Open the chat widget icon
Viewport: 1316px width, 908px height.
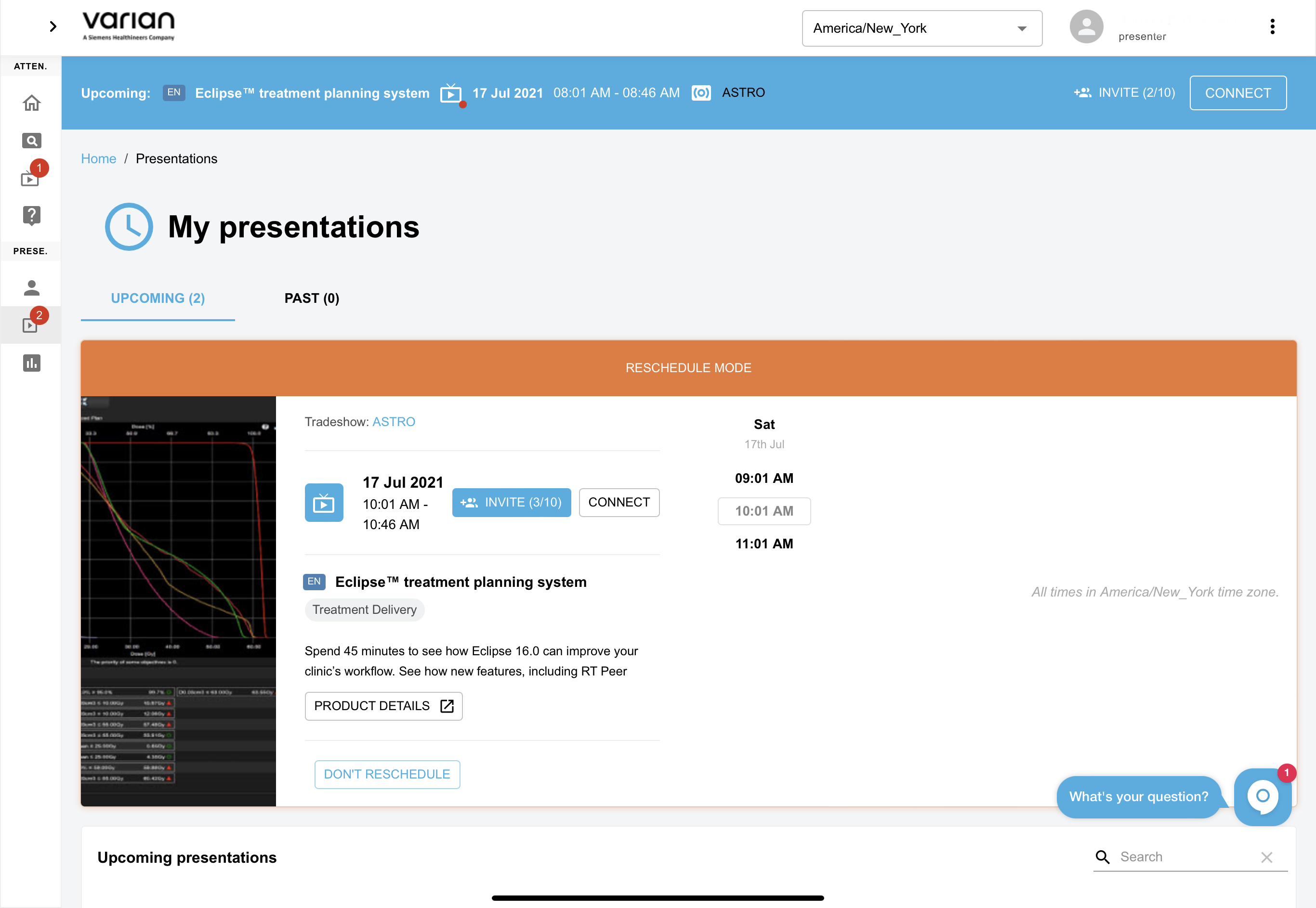[x=1262, y=796]
